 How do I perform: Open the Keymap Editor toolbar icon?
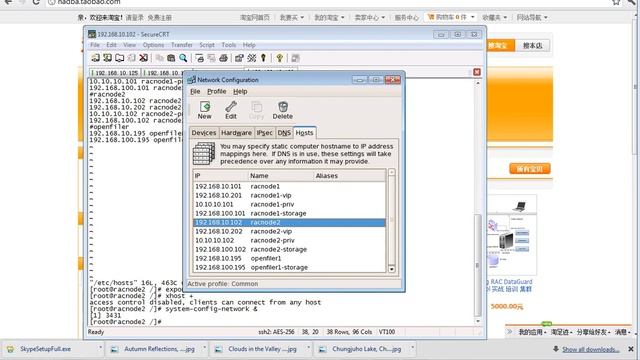251,58
